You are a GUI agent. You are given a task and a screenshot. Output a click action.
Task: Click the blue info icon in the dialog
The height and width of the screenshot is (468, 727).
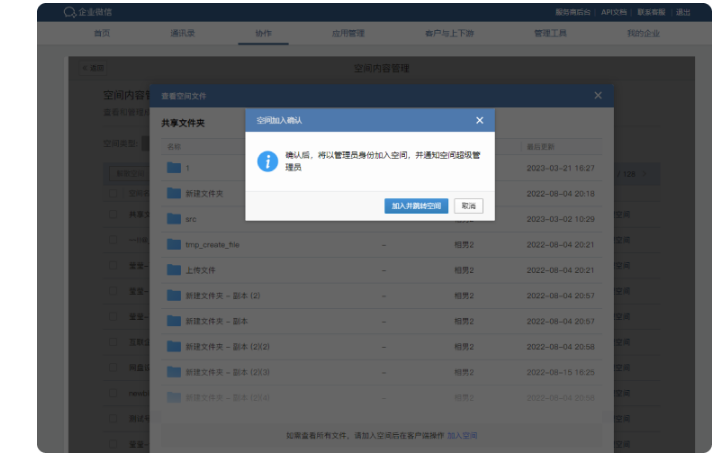point(268,162)
